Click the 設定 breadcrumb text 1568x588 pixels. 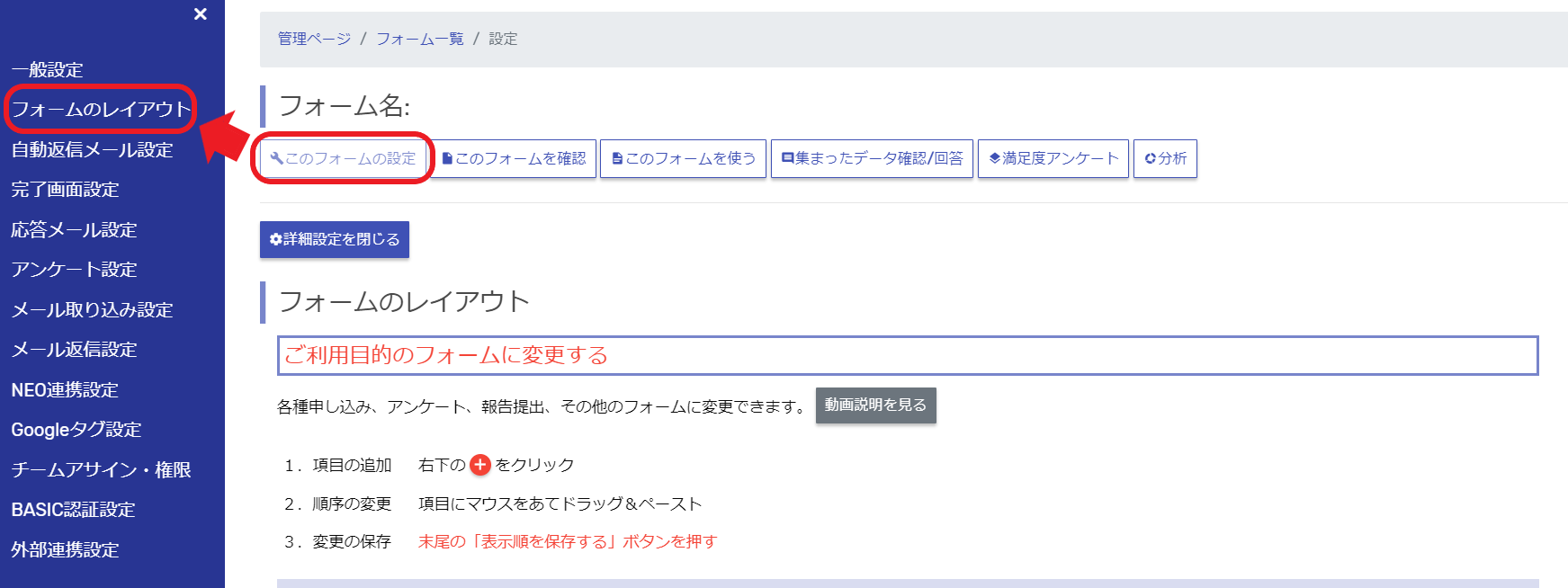(503, 39)
